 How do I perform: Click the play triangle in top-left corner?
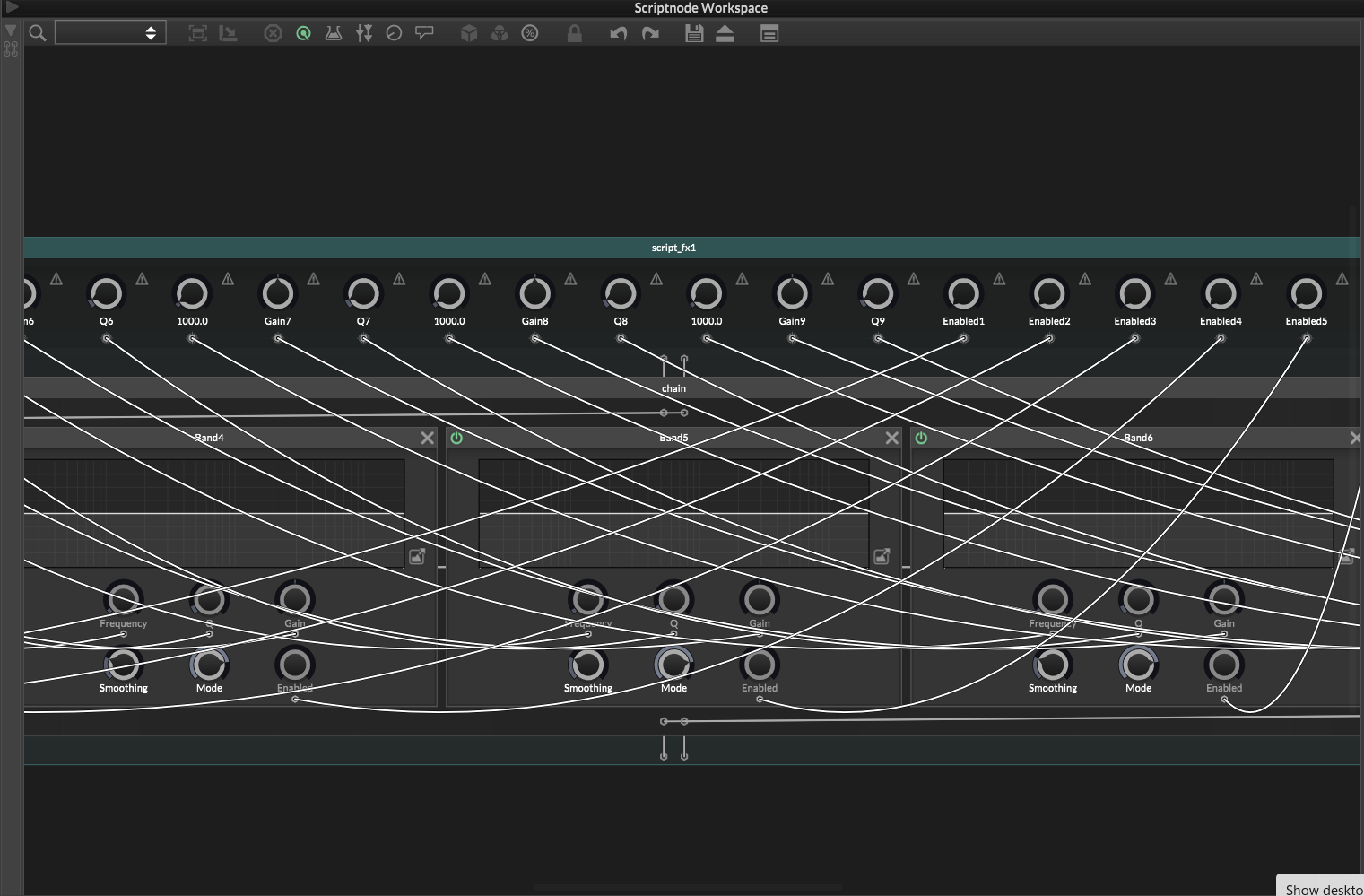(12, 7)
